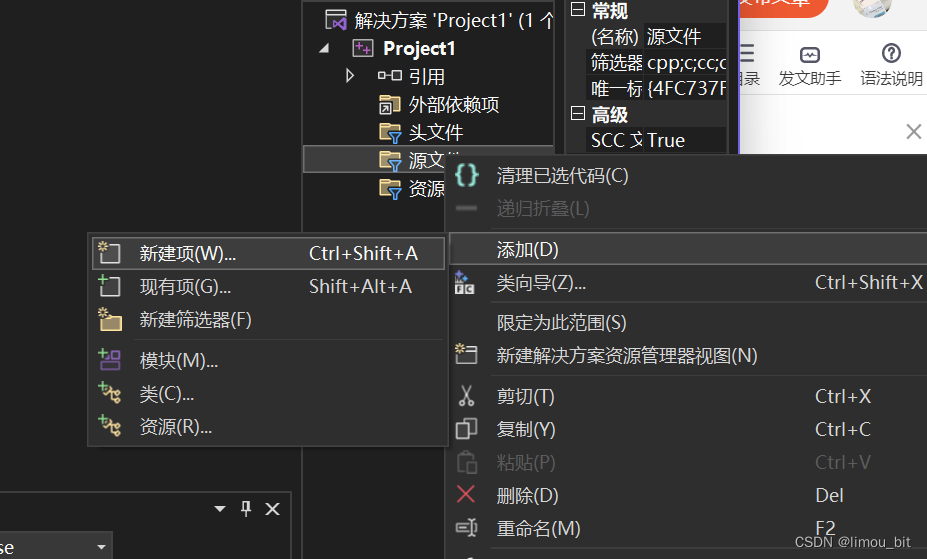Select 引用 in the solution tree
Screen dimensions: 927x559
coord(427,76)
